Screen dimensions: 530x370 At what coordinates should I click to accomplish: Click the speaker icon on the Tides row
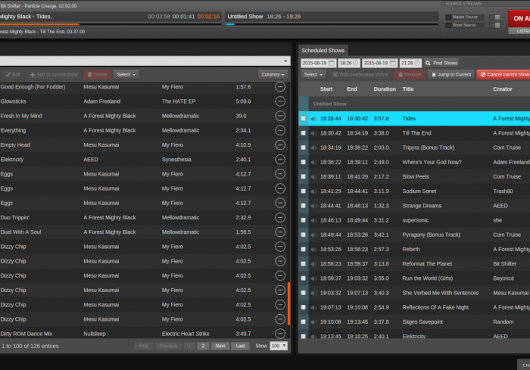coord(313,119)
